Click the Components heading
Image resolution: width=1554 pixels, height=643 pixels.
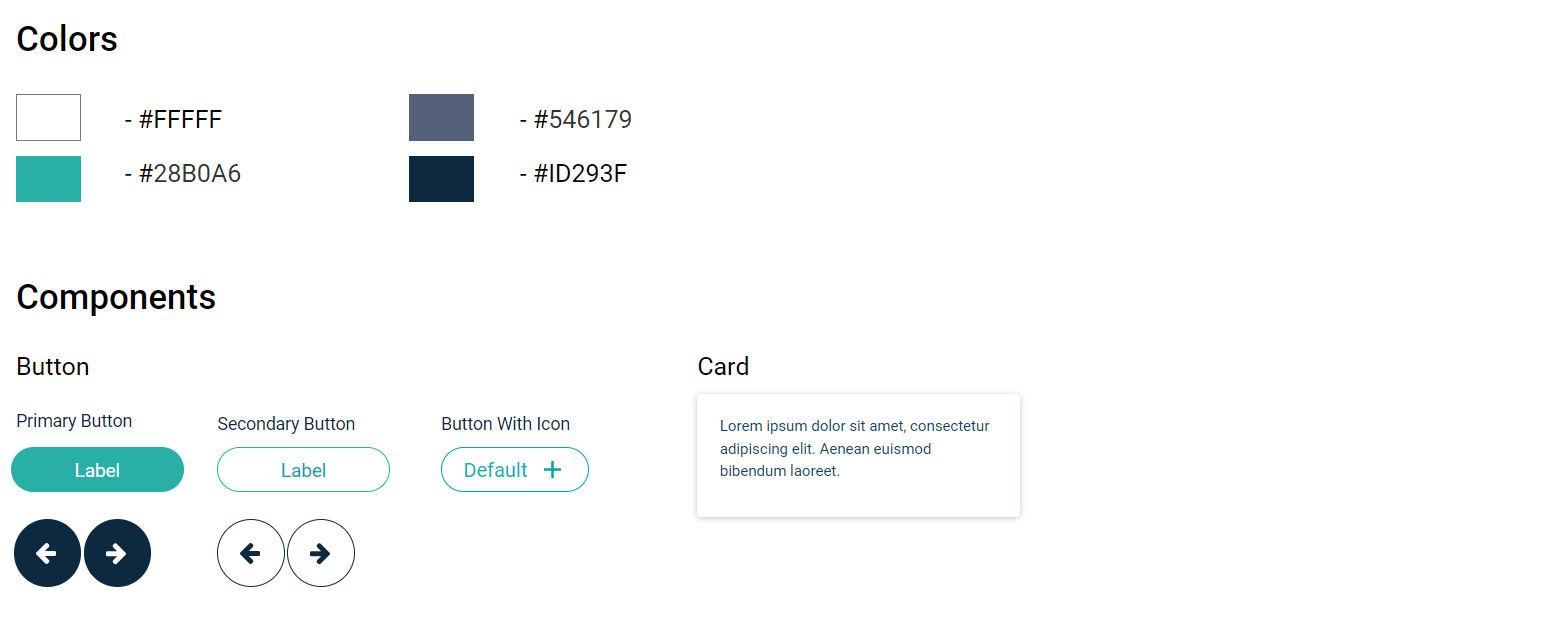[116, 297]
